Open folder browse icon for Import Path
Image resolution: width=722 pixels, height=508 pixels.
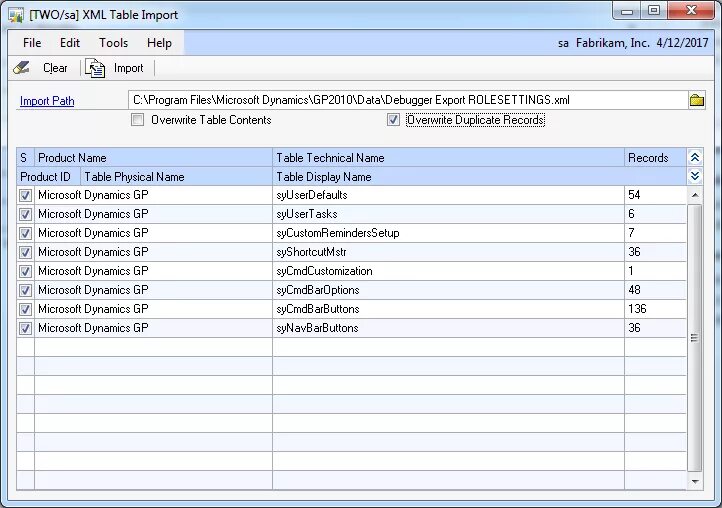click(x=696, y=100)
